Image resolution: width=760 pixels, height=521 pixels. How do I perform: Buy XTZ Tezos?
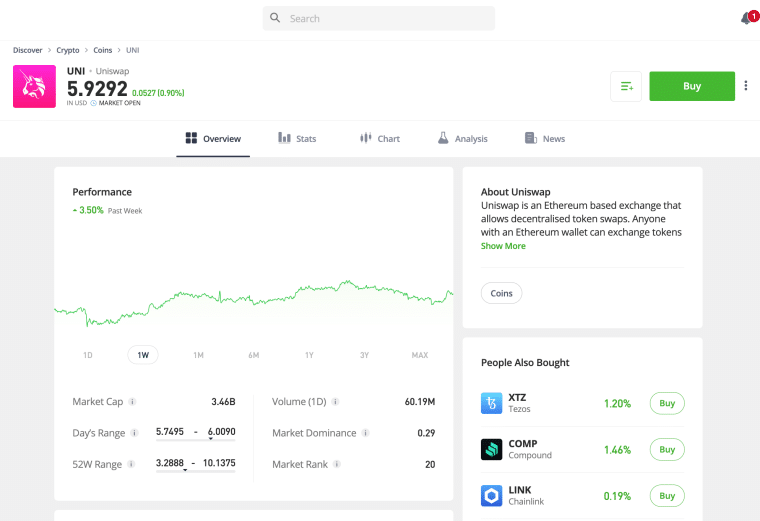(x=667, y=403)
